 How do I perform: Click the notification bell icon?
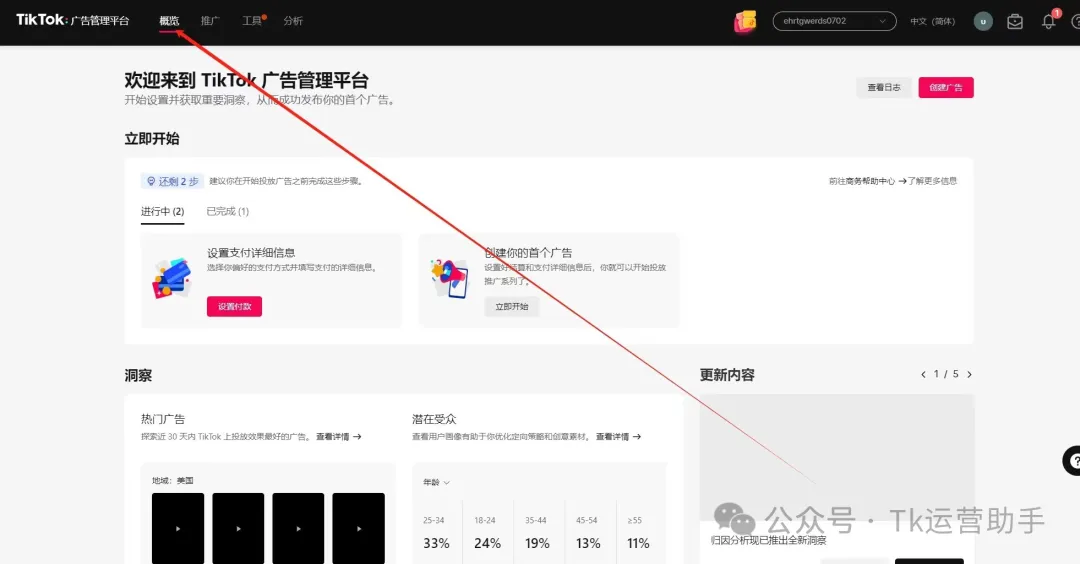[1048, 21]
